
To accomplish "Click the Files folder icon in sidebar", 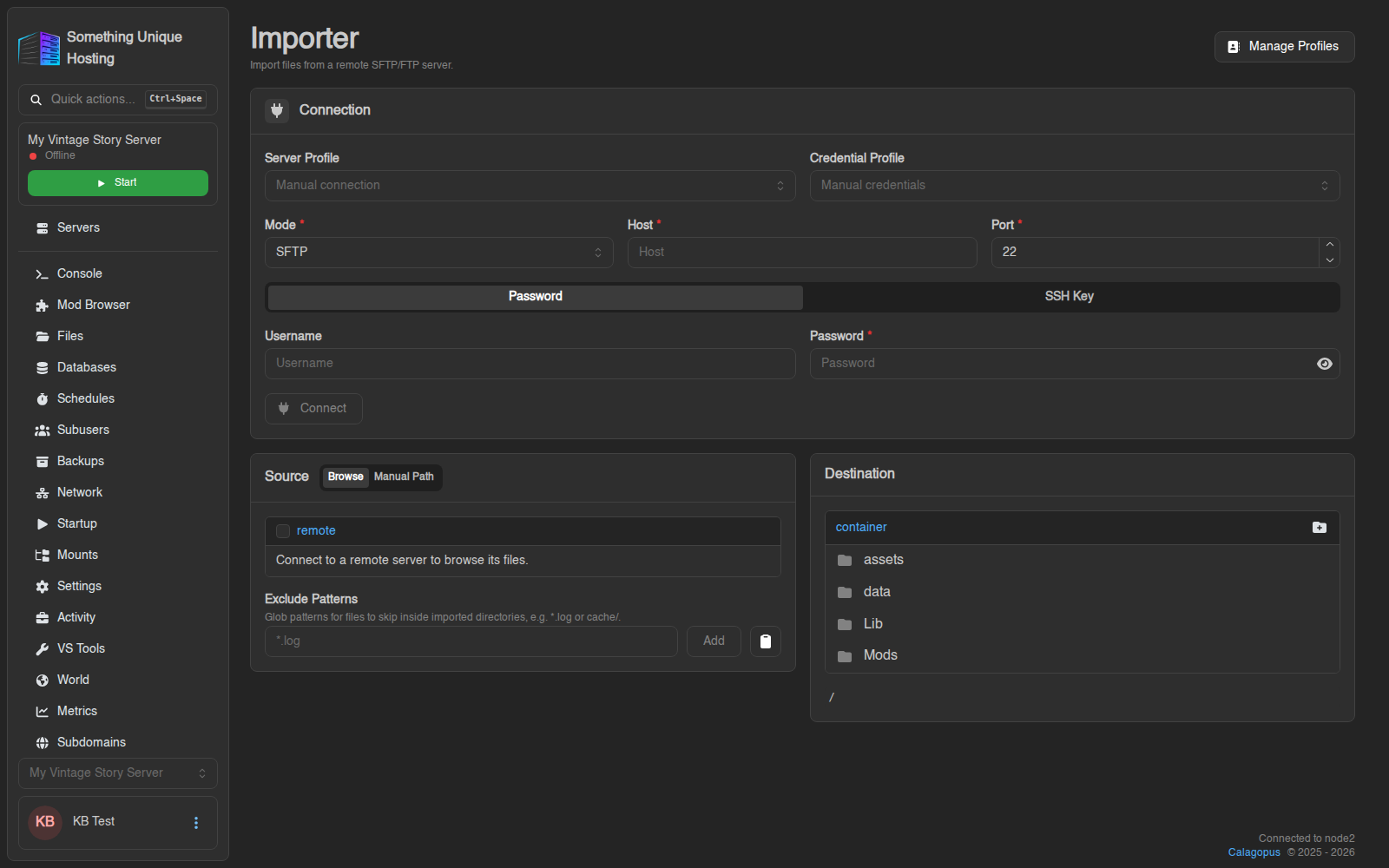I will pos(42,337).
